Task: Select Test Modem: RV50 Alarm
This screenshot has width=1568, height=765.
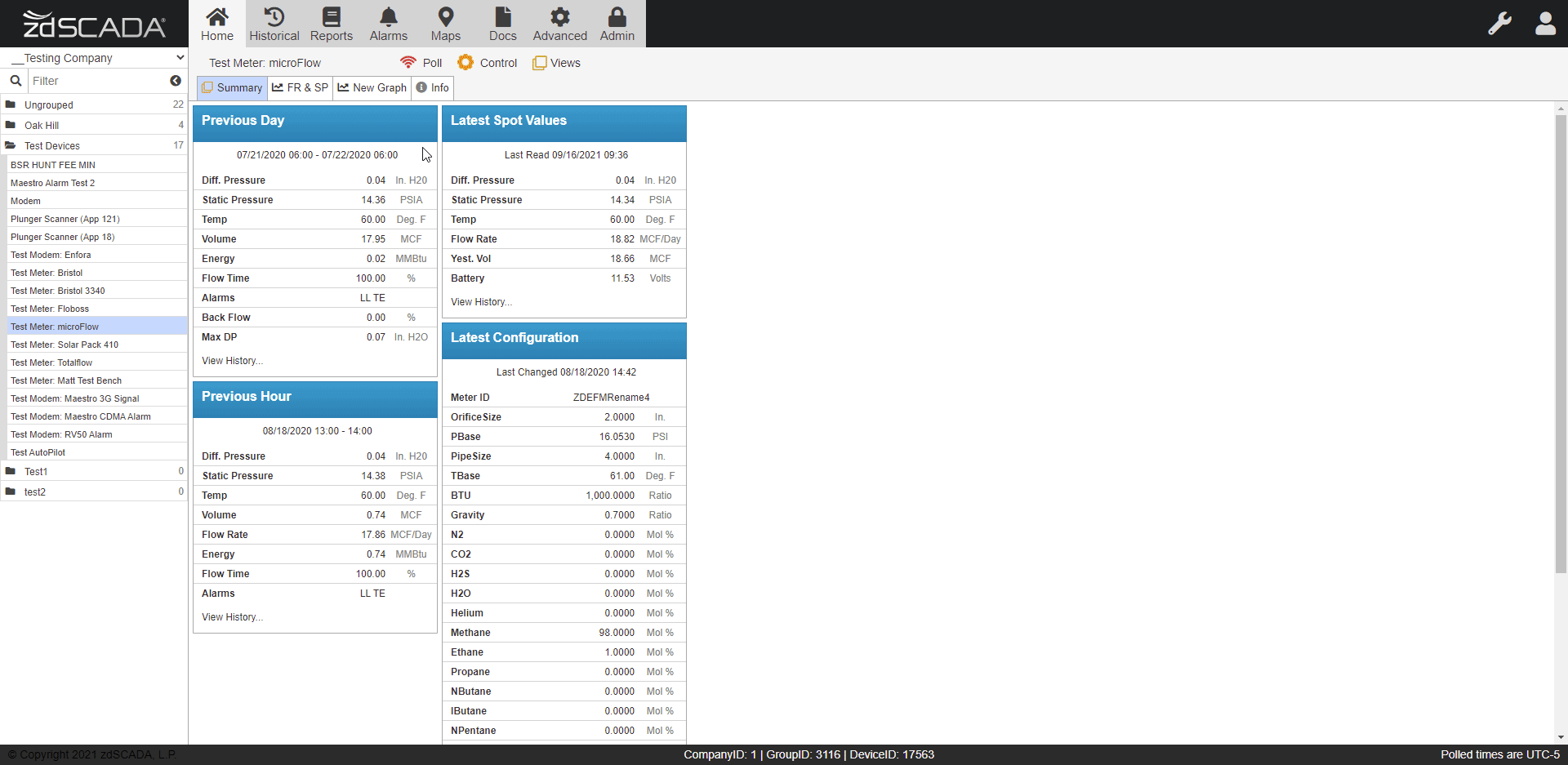Action: click(x=97, y=434)
